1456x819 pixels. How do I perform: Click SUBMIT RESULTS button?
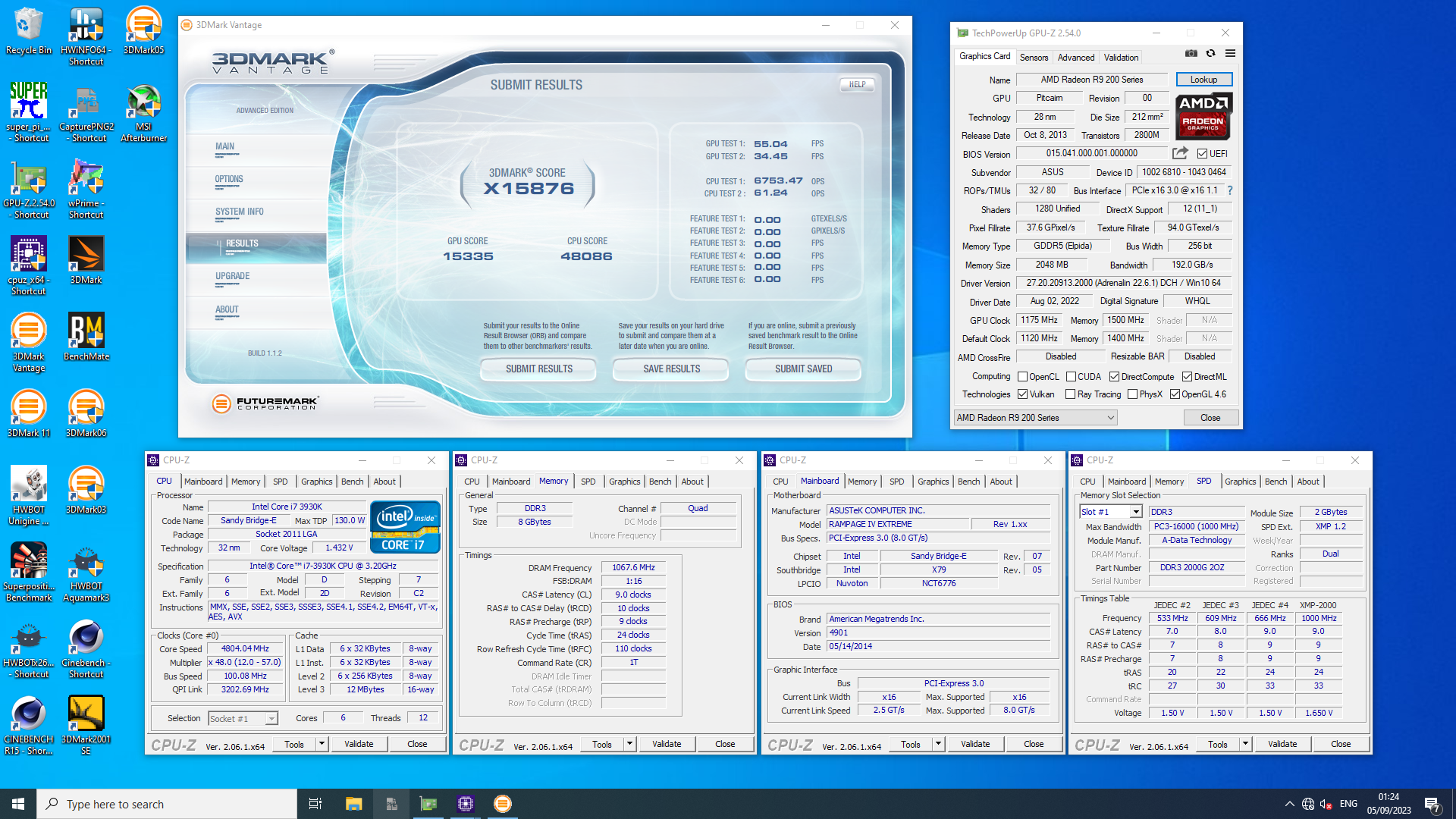pyautogui.click(x=539, y=369)
